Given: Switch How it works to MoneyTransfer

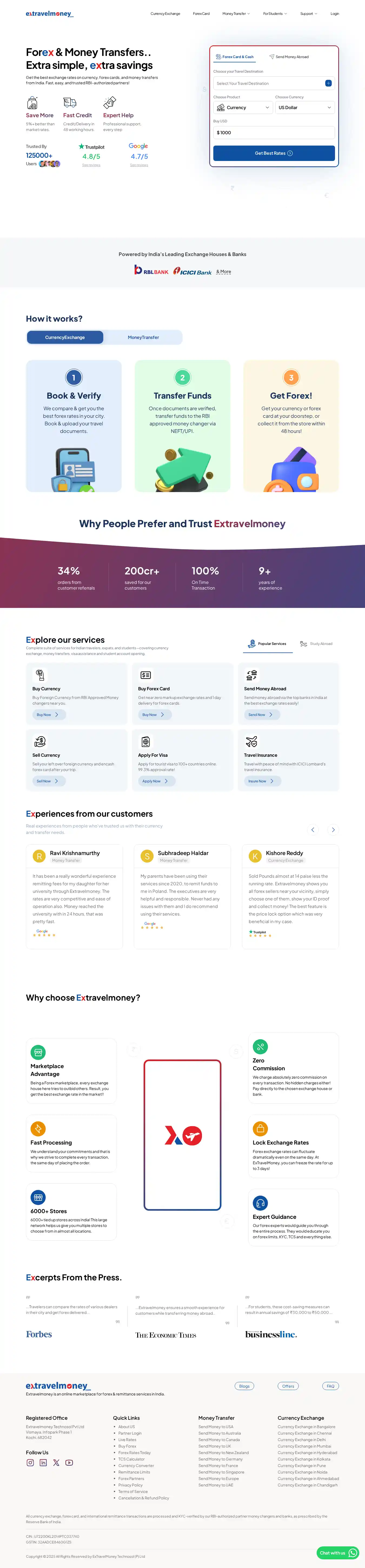Looking at the screenshot, I should (x=143, y=337).
